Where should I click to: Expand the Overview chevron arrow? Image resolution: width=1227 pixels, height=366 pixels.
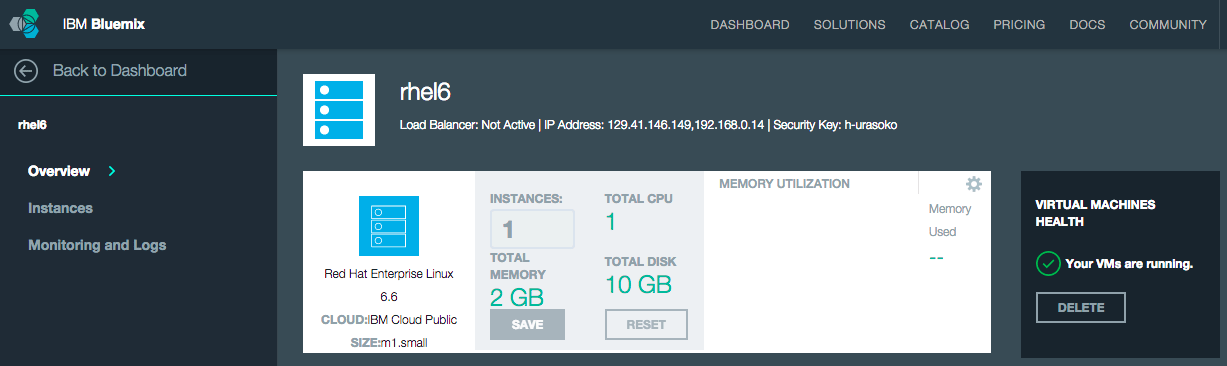click(x=112, y=171)
